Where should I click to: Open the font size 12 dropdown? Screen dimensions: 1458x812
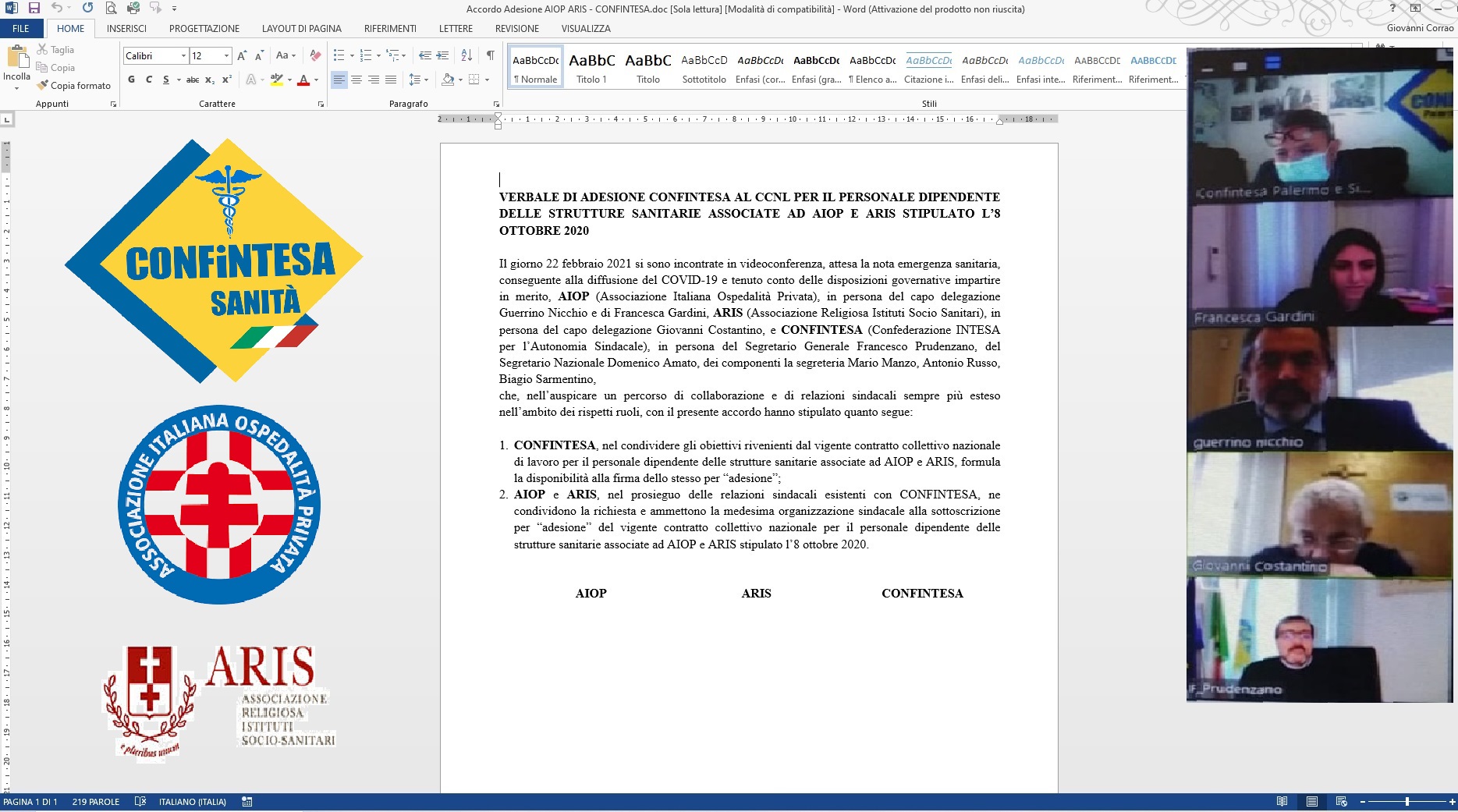click(x=226, y=56)
